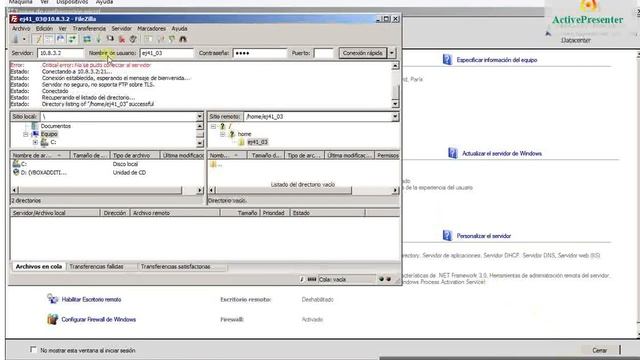Click Puerto input field
The image size is (640, 360).
click(323, 53)
